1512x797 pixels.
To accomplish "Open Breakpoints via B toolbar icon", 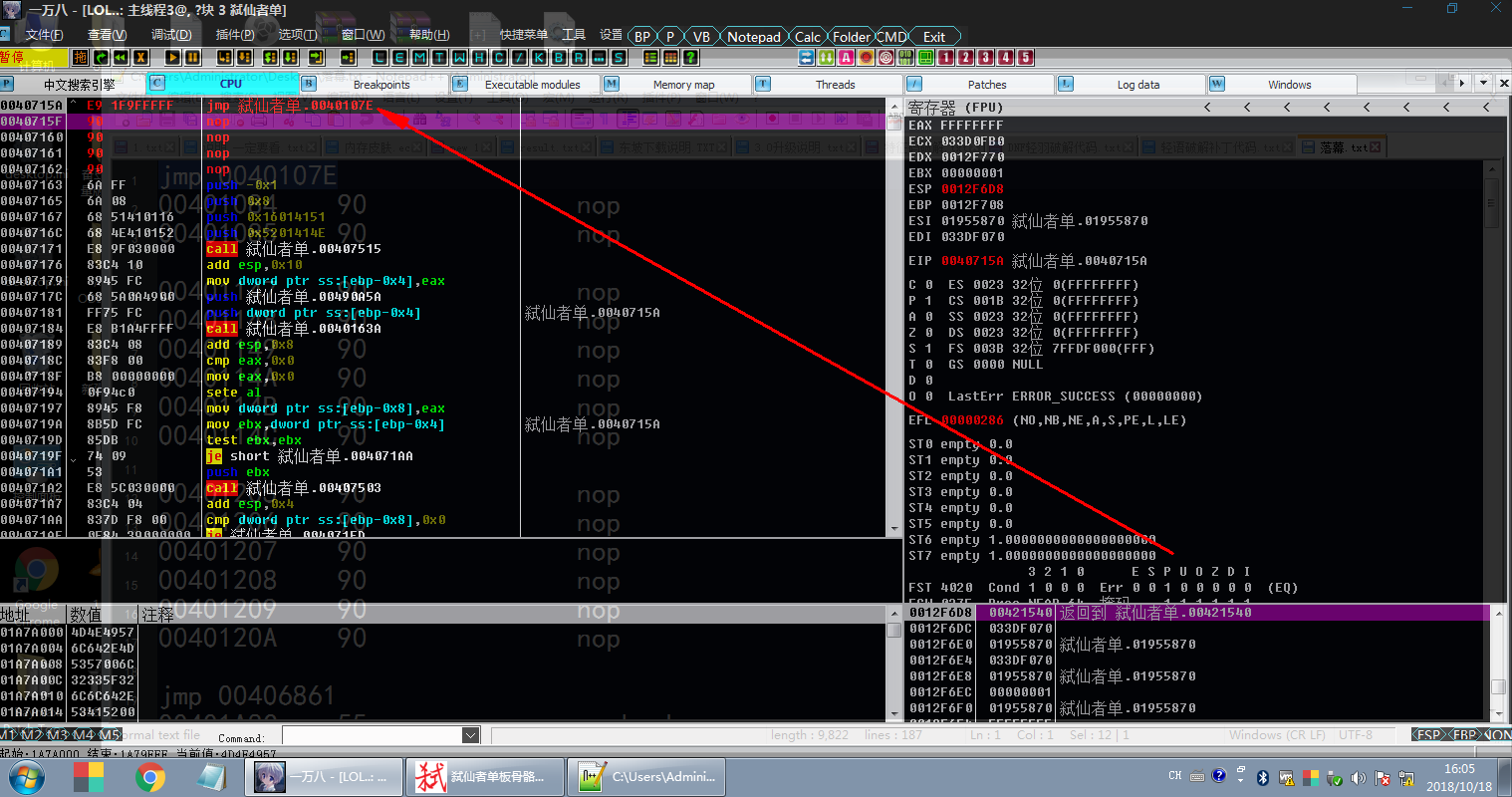I will click(x=559, y=57).
